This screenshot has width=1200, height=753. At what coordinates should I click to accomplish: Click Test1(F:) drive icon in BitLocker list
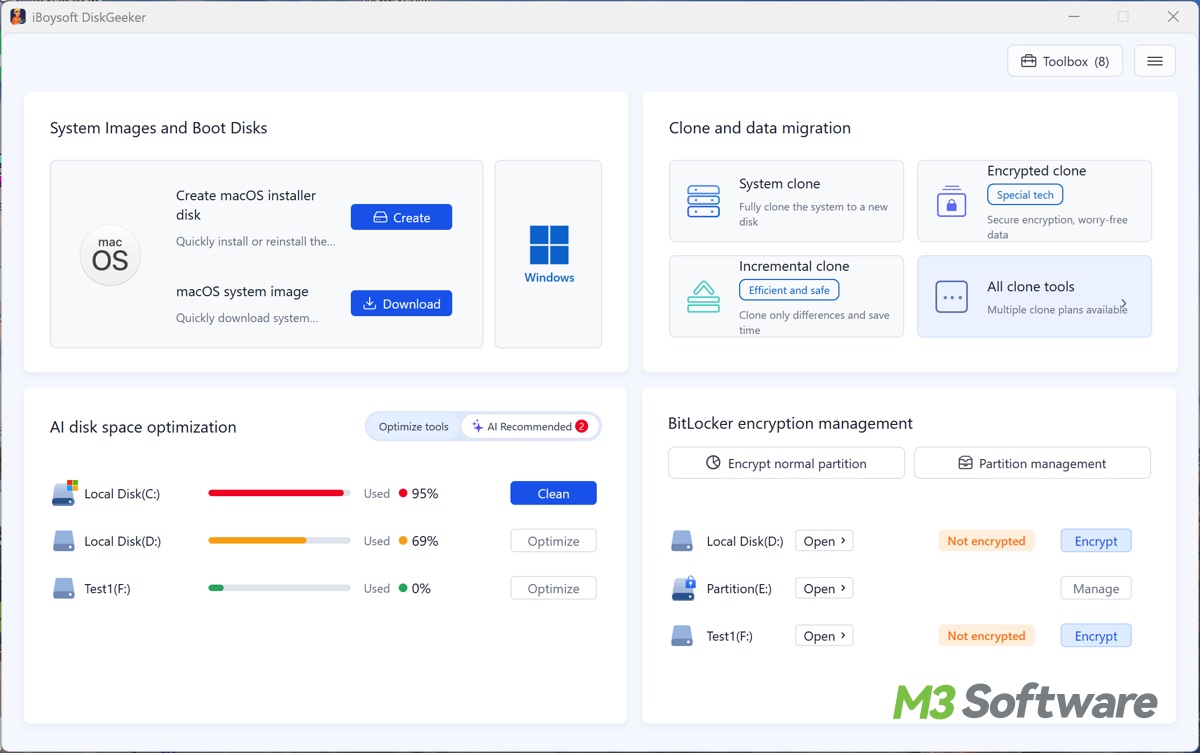pos(682,635)
